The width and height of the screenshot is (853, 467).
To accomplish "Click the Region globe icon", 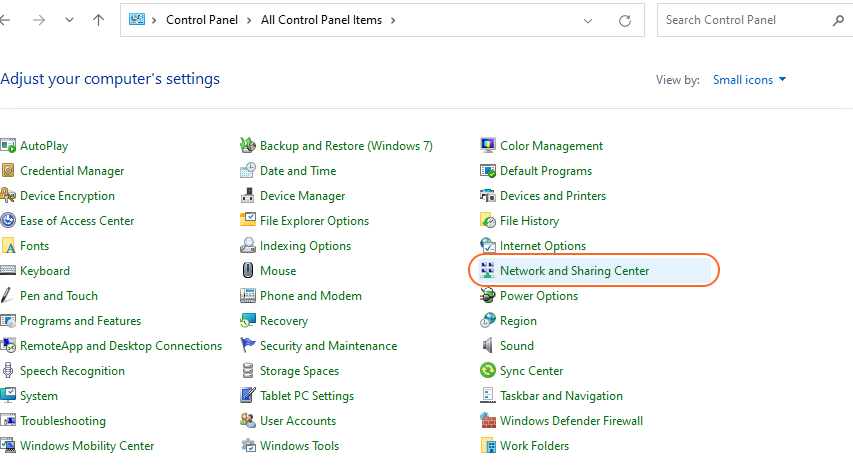I will click(x=488, y=321).
